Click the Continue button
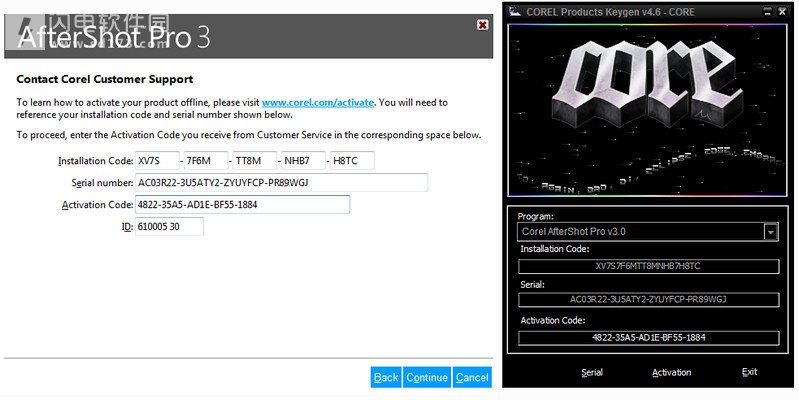The width and height of the screenshot is (799, 400). tap(427, 377)
